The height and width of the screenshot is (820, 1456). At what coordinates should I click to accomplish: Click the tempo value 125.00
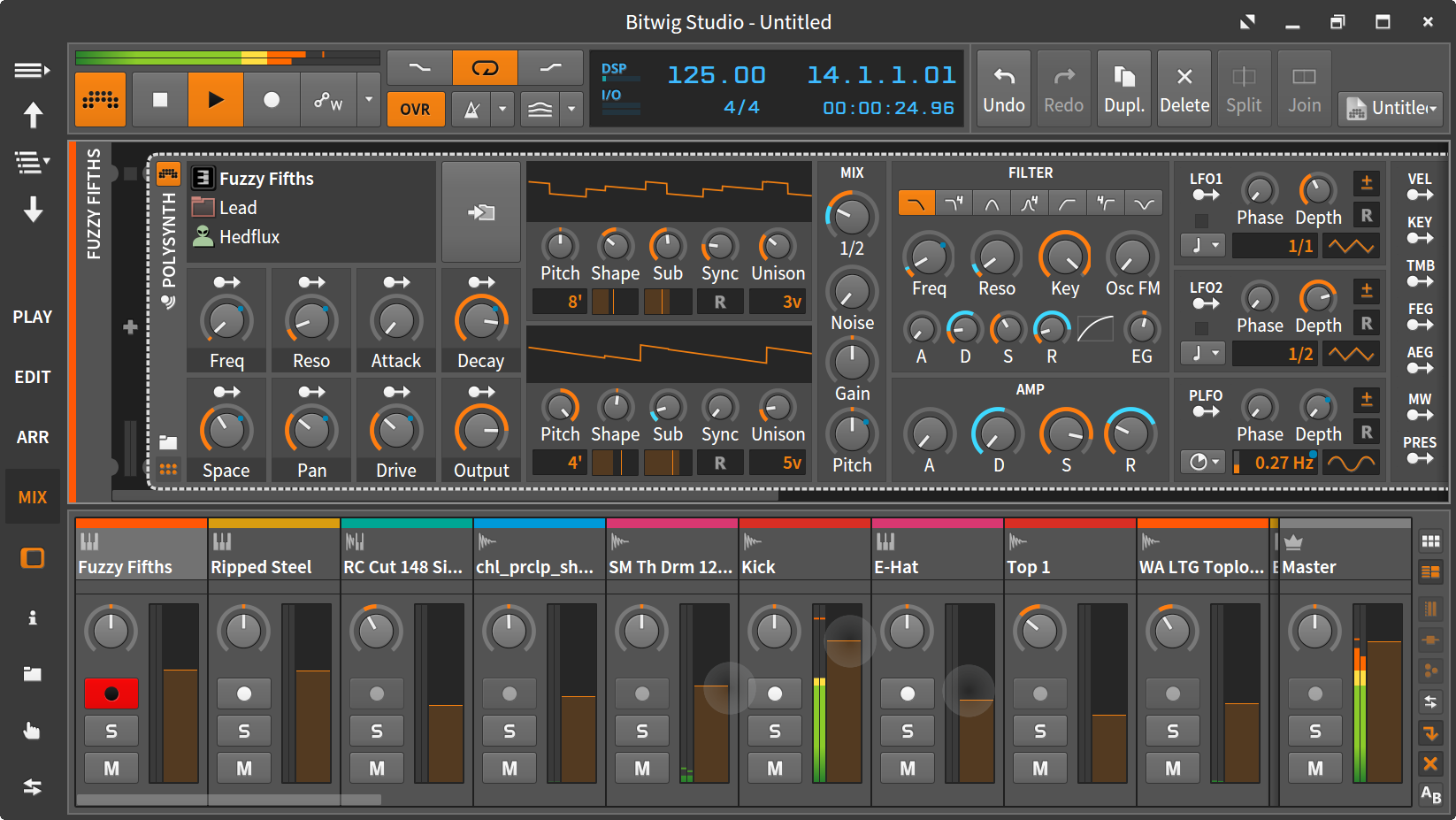point(716,75)
